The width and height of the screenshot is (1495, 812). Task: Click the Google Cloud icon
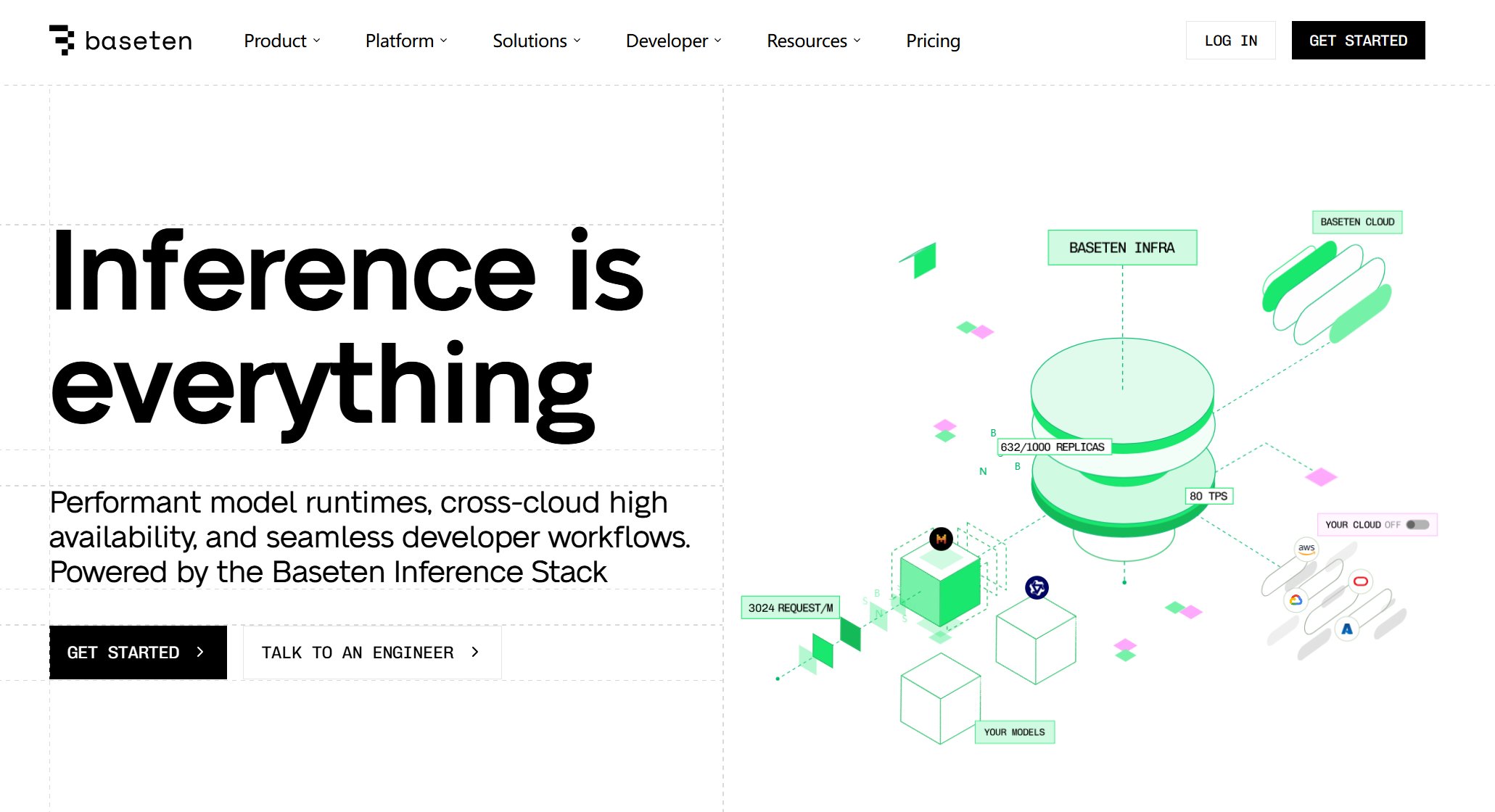click(x=1296, y=600)
